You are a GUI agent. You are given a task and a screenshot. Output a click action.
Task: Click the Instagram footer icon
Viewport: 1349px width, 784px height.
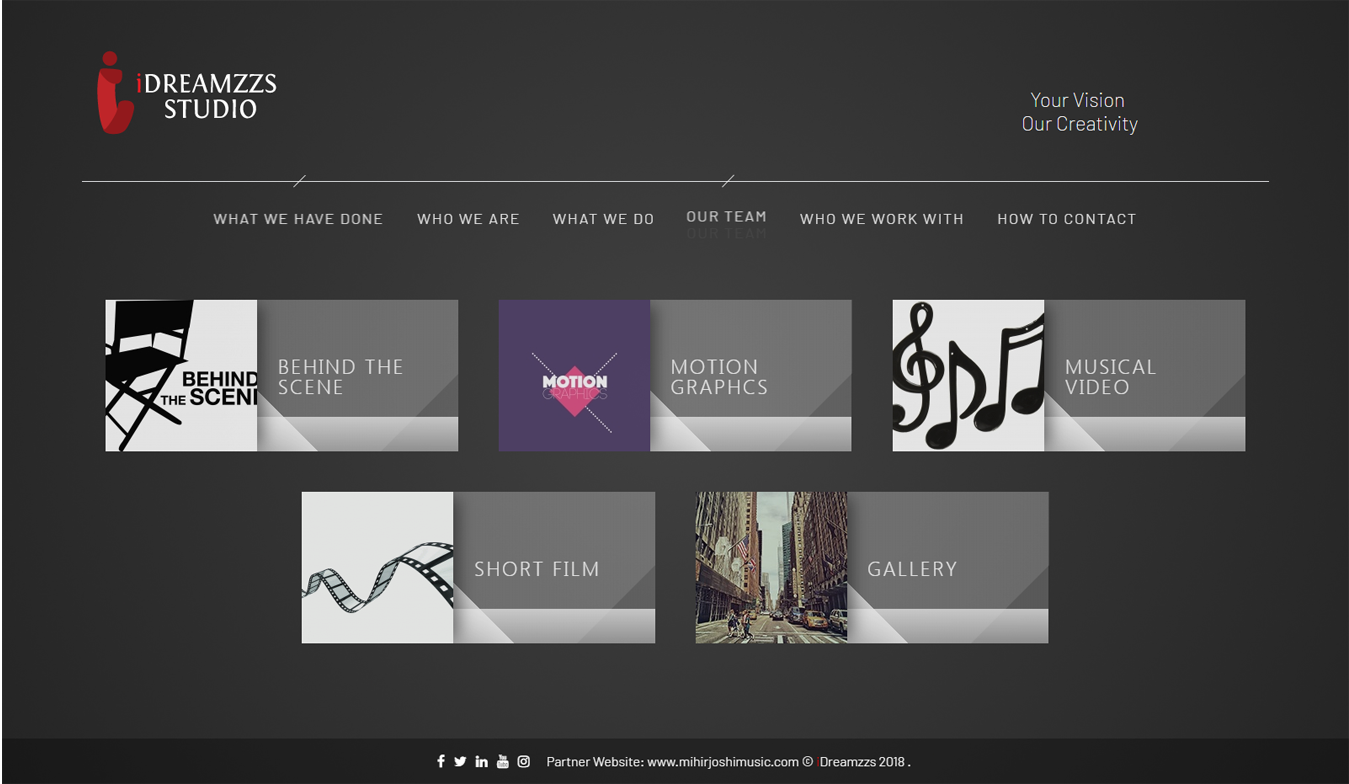523,761
